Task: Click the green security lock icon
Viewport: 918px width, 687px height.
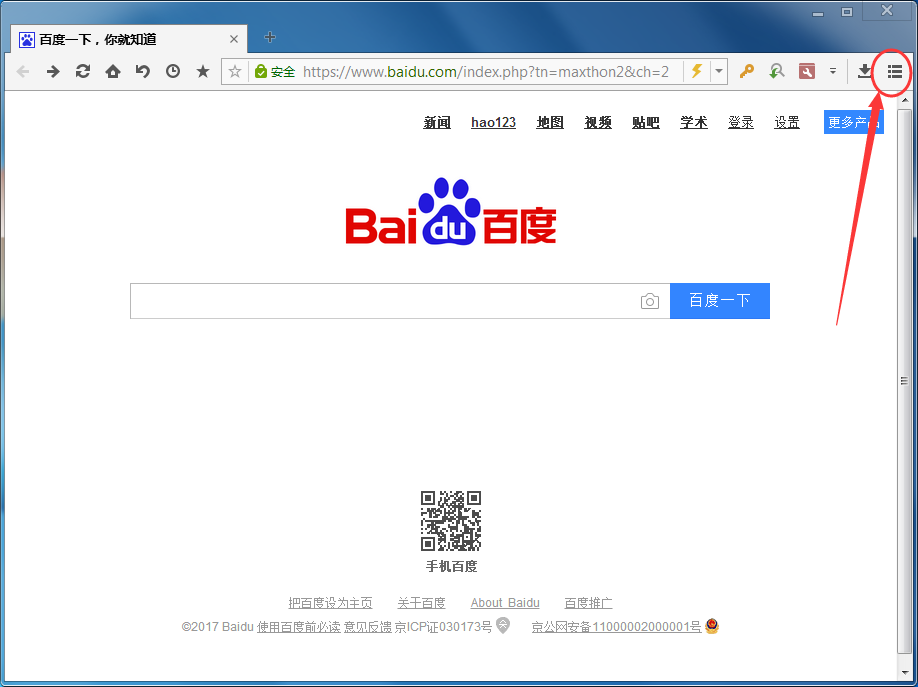Action: click(x=261, y=71)
